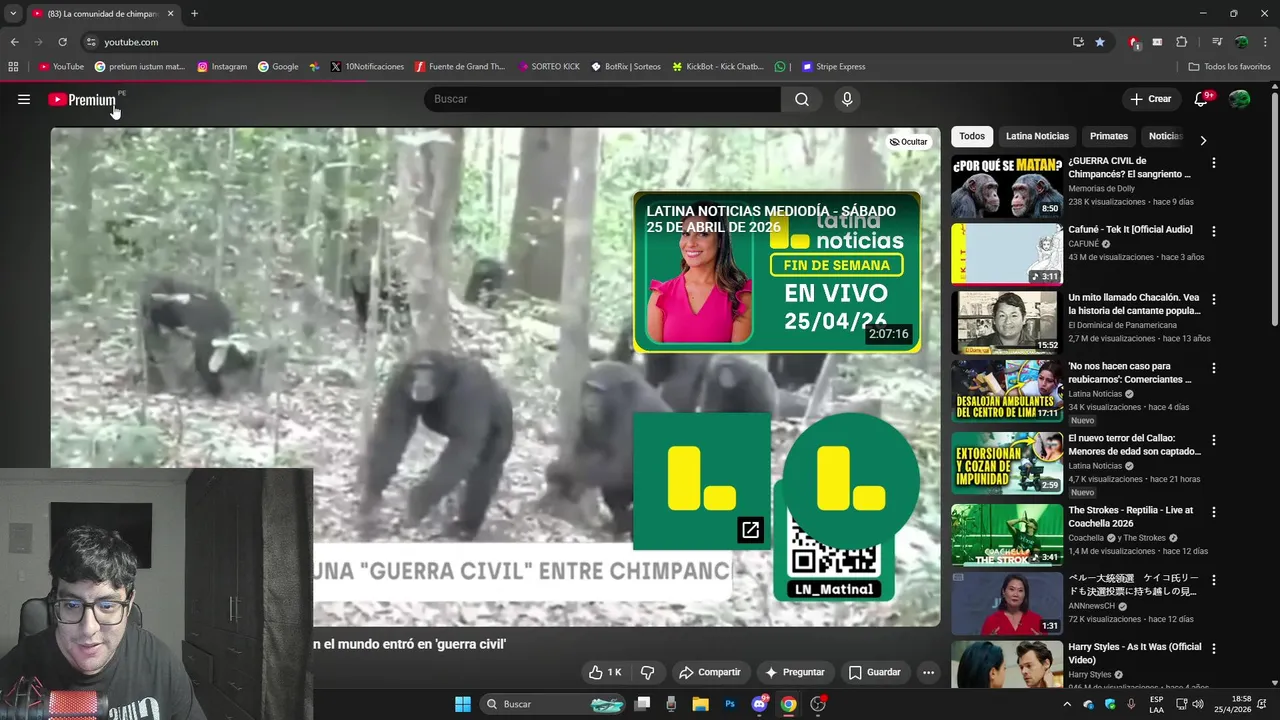Image resolution: width=1280 pixels, height=720 pixels.
Task: Open YouTube notifications bell
Action: pos(1202,99)
